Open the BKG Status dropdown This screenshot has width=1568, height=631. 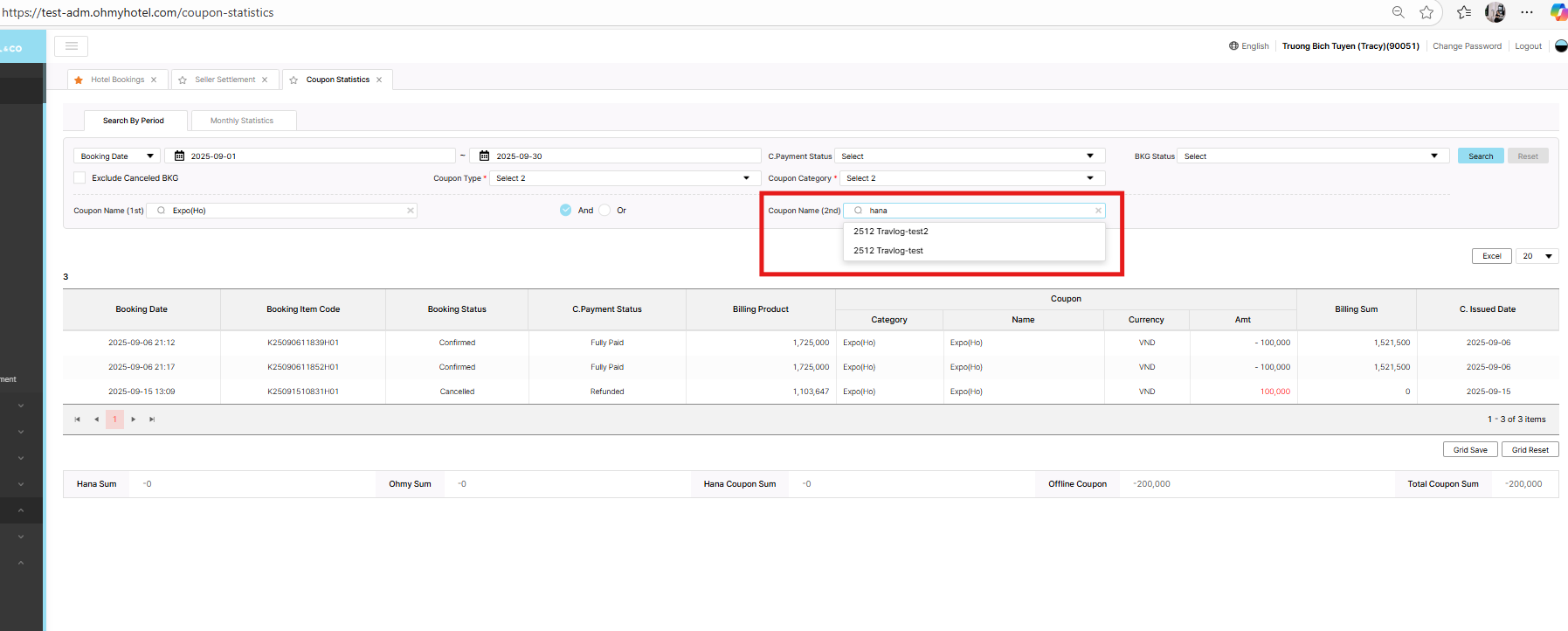pos(1312,156)
